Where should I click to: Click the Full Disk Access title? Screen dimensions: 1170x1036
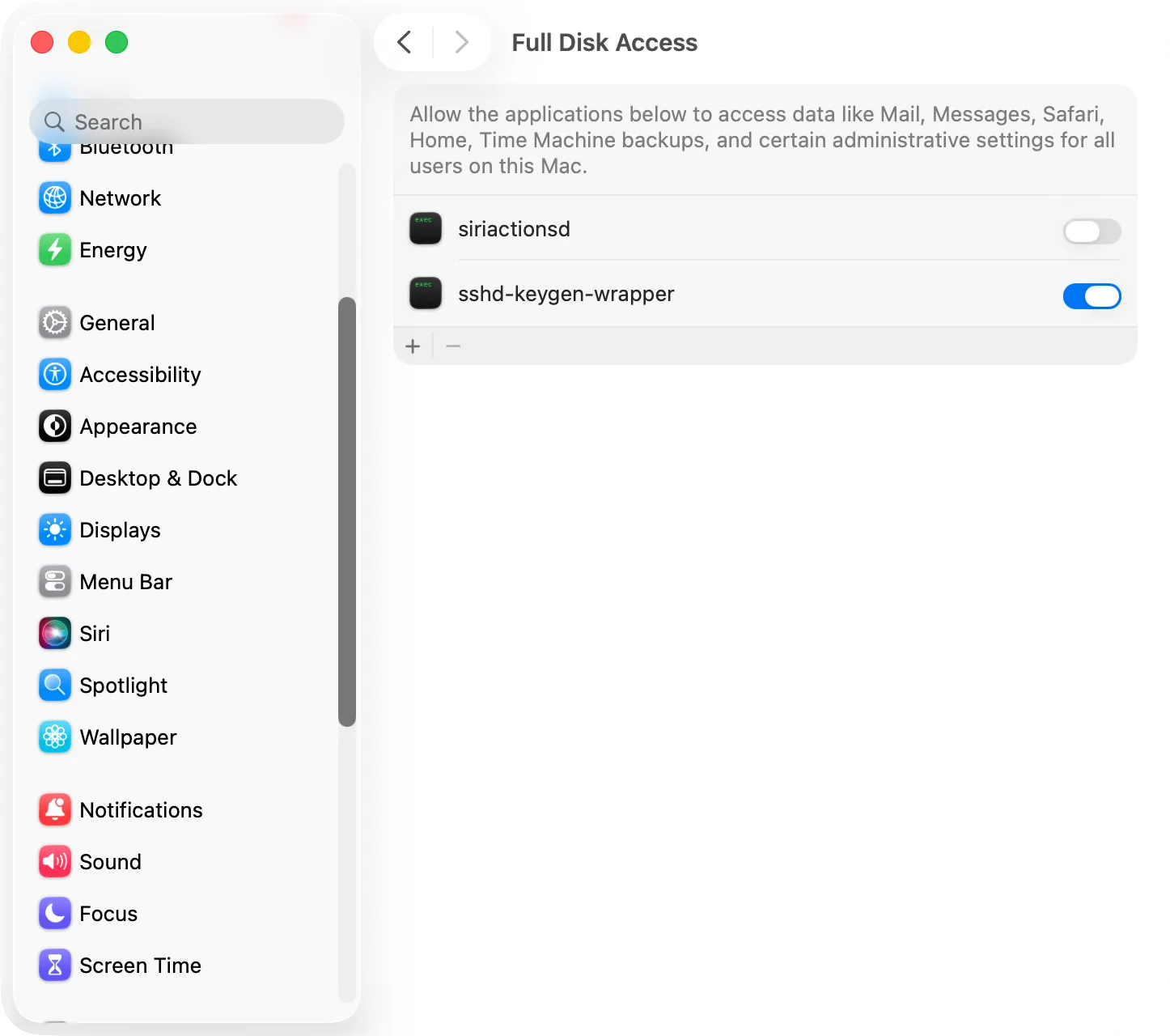604,42
